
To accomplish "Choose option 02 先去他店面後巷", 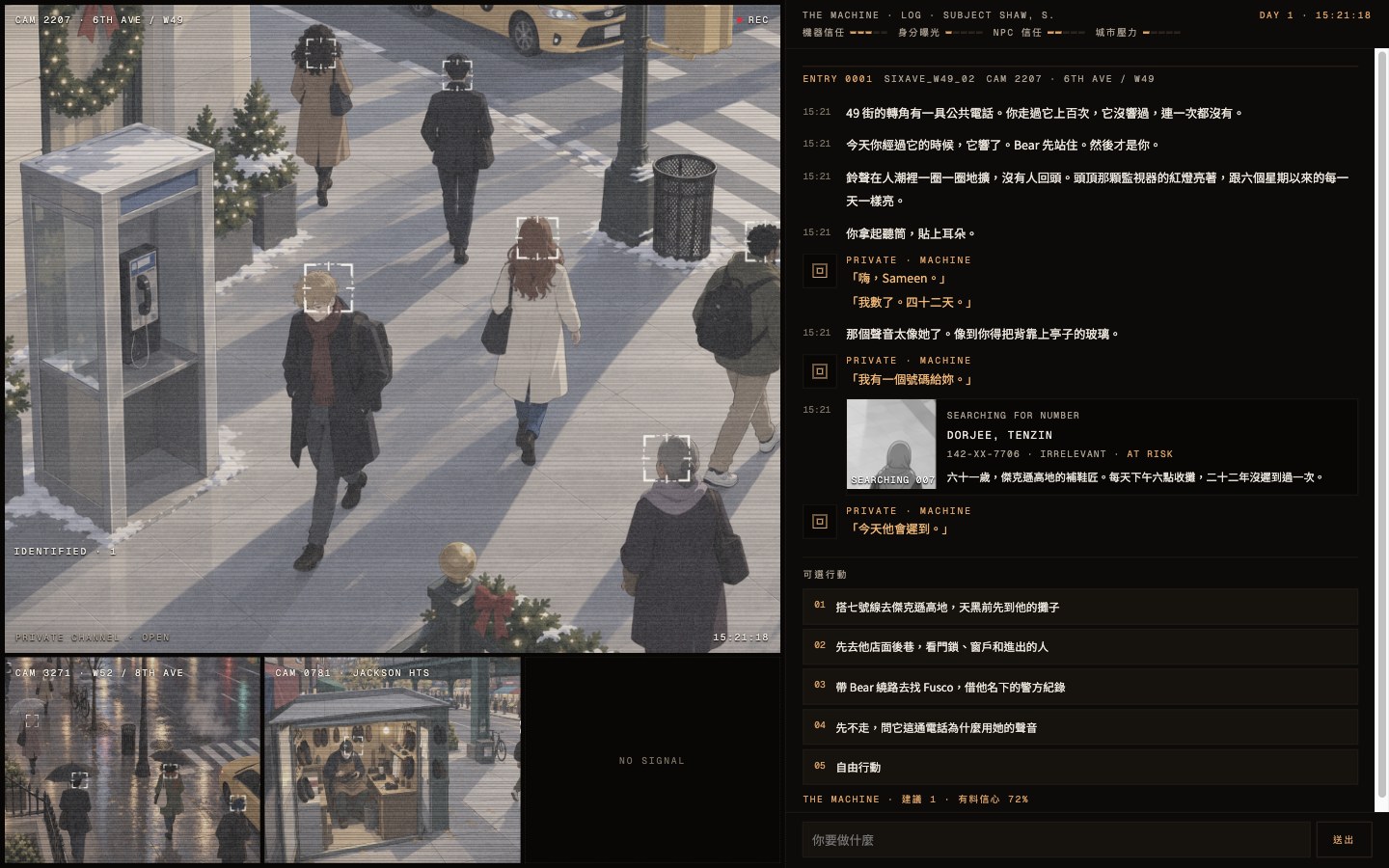I will [x=1080, y=646].
